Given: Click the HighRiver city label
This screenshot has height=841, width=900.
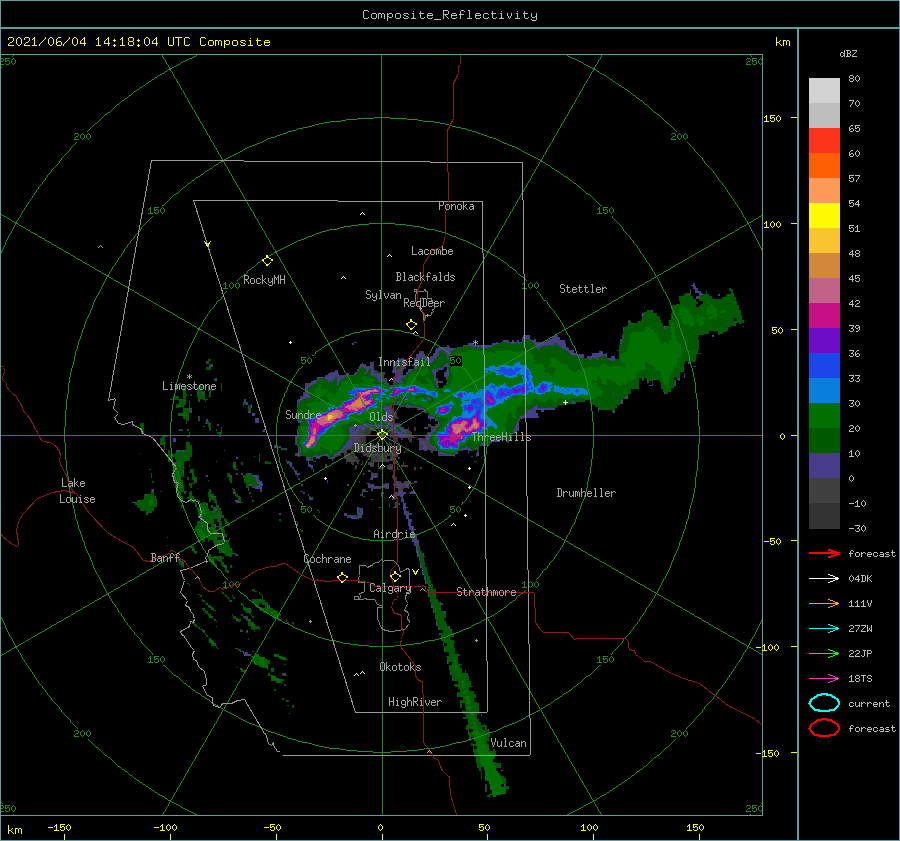Looking at the screenshot, I should 415,702.
